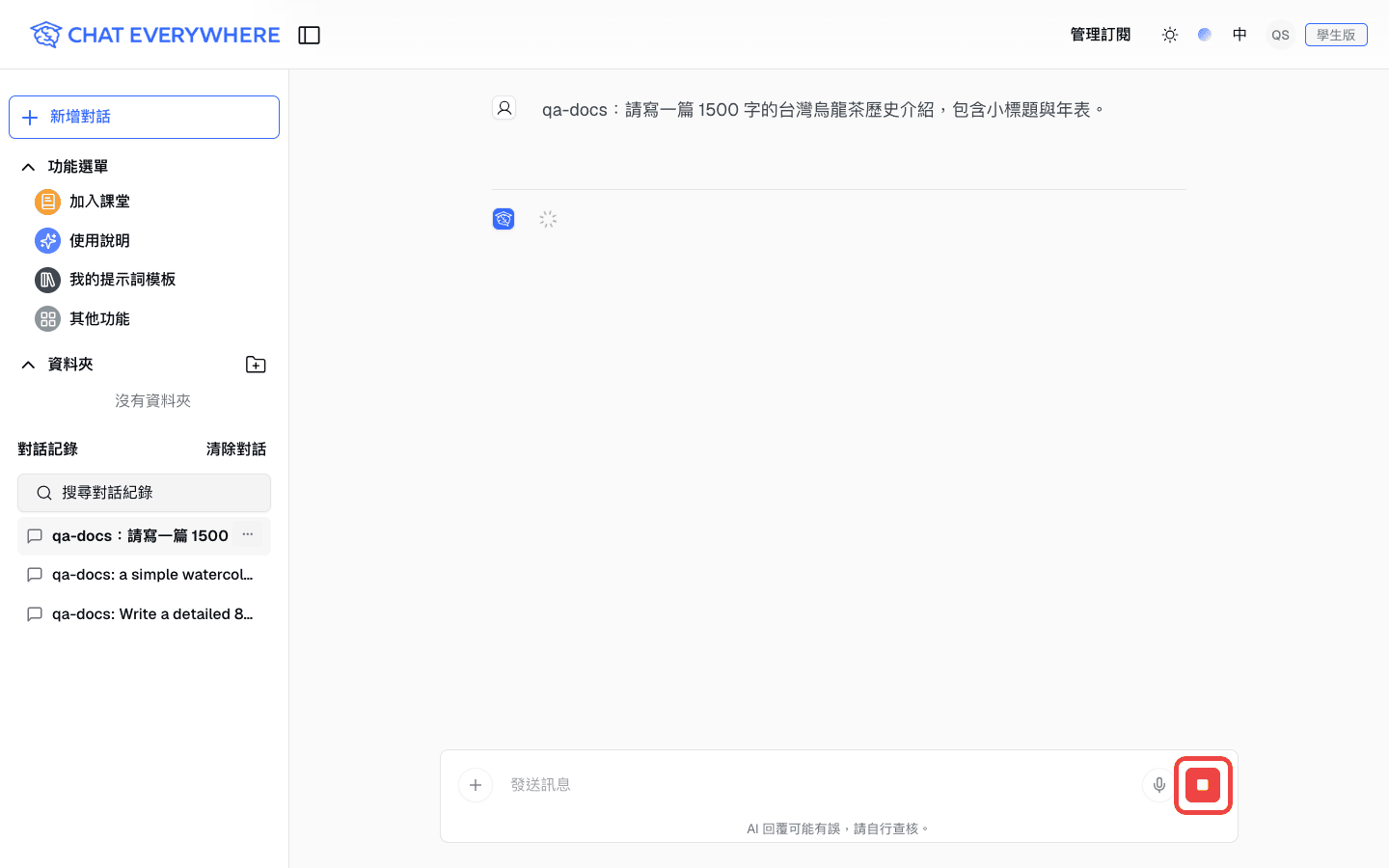Click chat bubble icon of watercol... conversation

[35, 575]
